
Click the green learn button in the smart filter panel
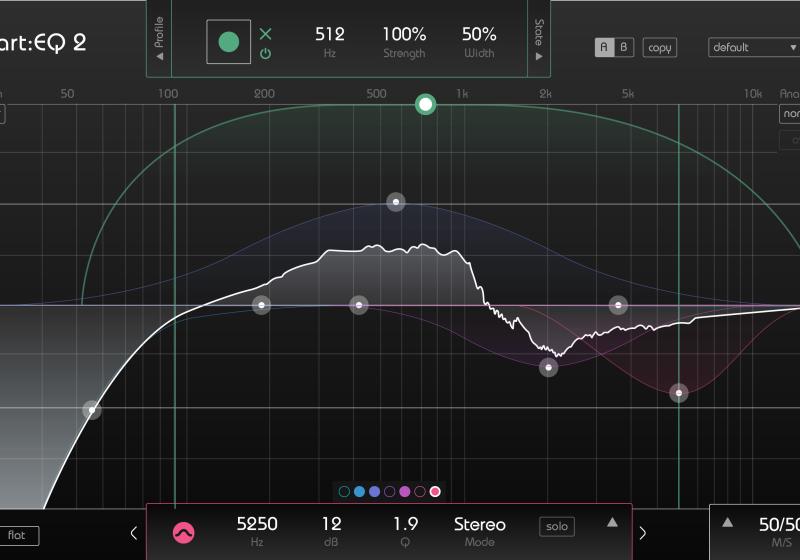229,42
